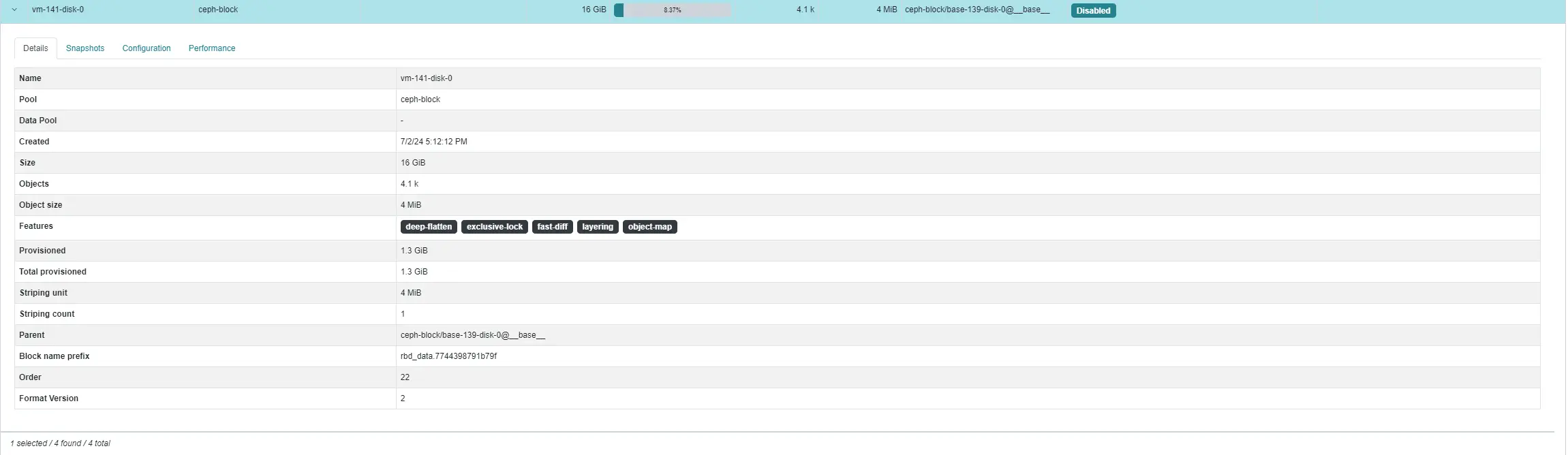Image resolution: width=1568 pixels, height=455 pixels.
Task: Click the layering feature badge
Action: [x=598, y=227]
